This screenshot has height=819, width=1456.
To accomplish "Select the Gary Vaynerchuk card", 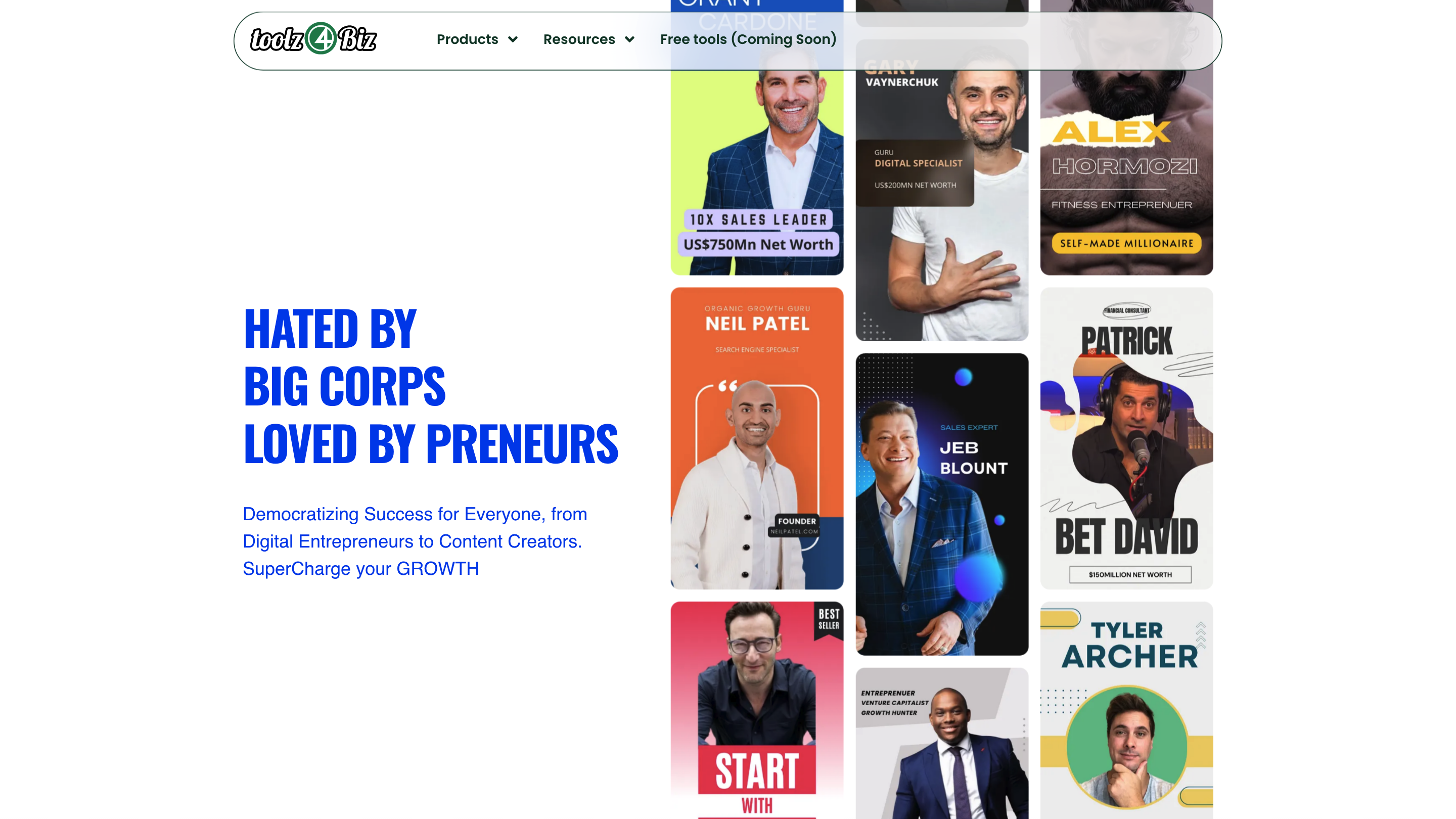I will (942, 190).
